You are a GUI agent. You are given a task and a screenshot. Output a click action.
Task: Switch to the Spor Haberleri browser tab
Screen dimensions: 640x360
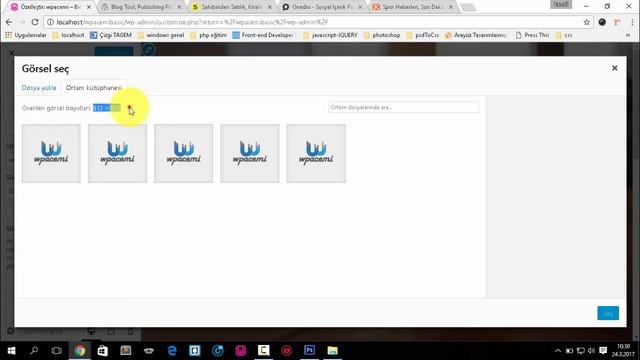coord(412,7)
